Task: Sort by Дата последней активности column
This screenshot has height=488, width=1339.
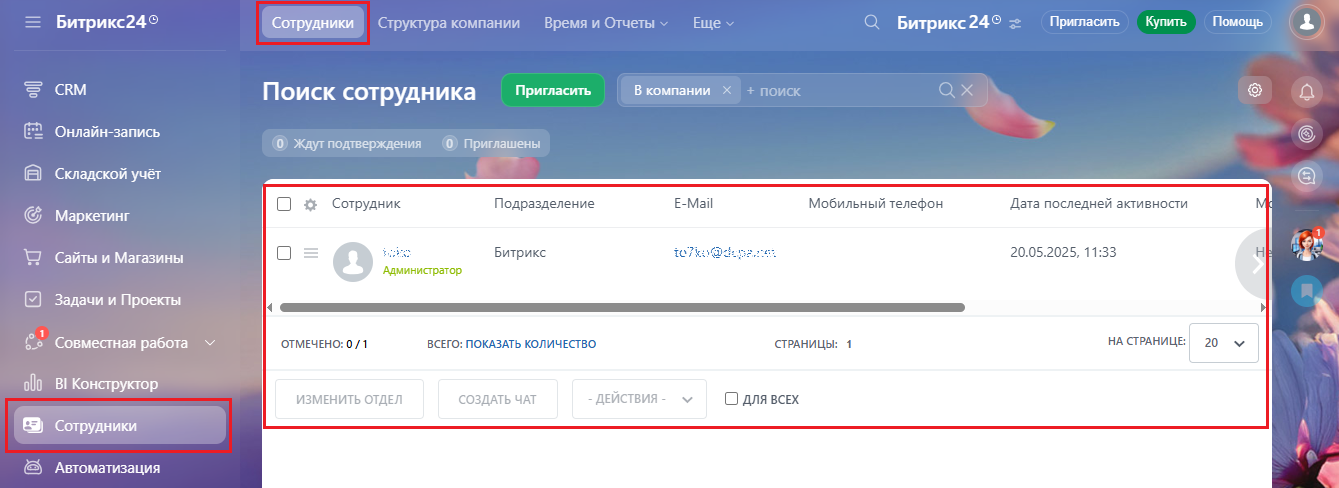Action: (1099, 203)
